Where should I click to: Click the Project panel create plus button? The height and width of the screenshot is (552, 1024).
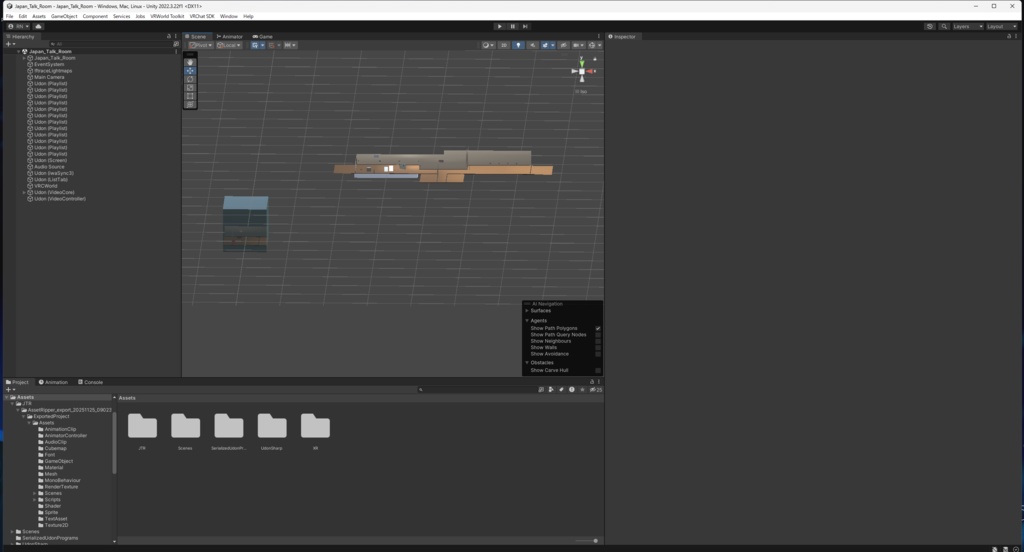click(10, 389)
